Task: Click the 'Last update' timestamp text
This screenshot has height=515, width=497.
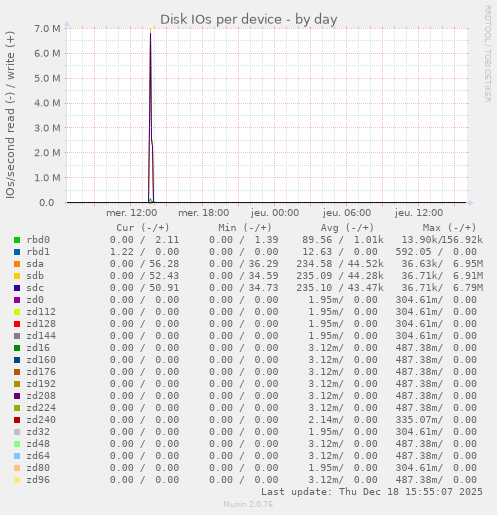Action: (372, 492)
